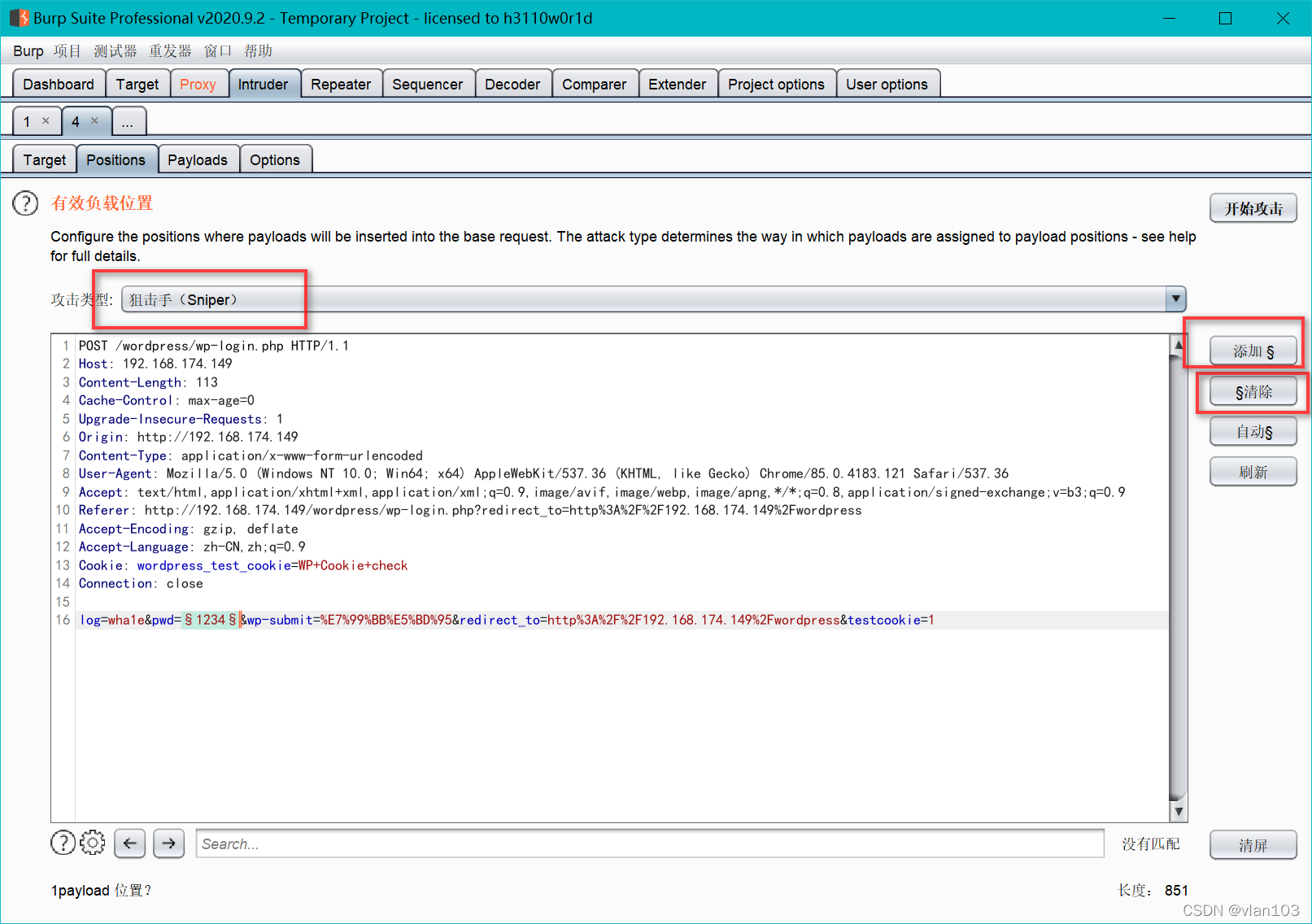Open the Decoder tab
Viewport: 1312px width, 924px height.
click(x=512, y=85)
